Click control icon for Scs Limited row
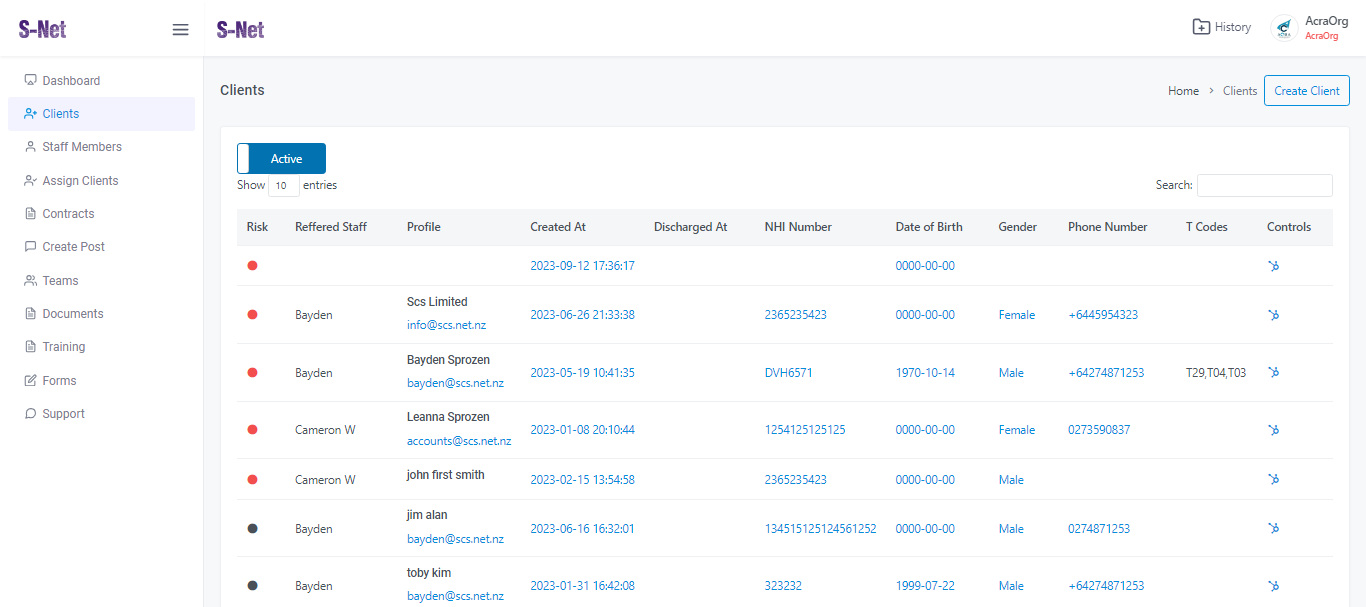Image resolution: width=1366 pixels, height=607 pixels. coord(1274,315)
